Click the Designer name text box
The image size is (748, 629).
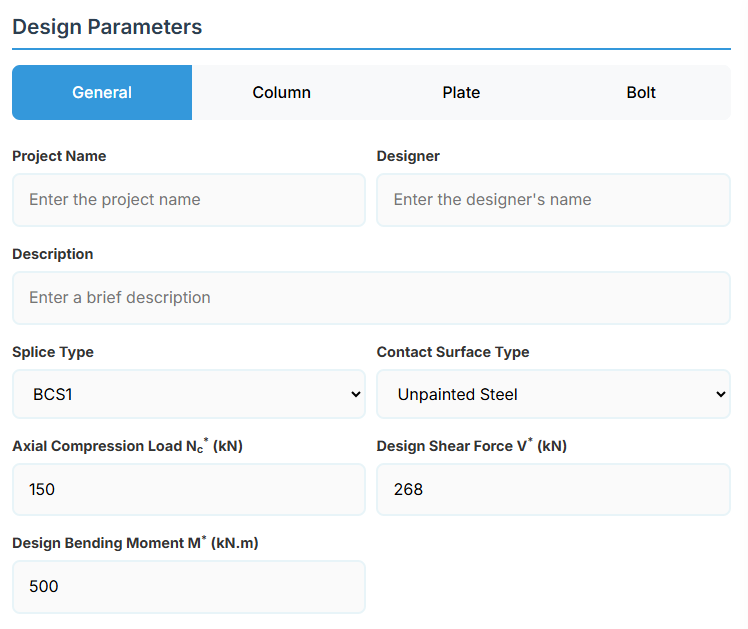tap(553, 200)
